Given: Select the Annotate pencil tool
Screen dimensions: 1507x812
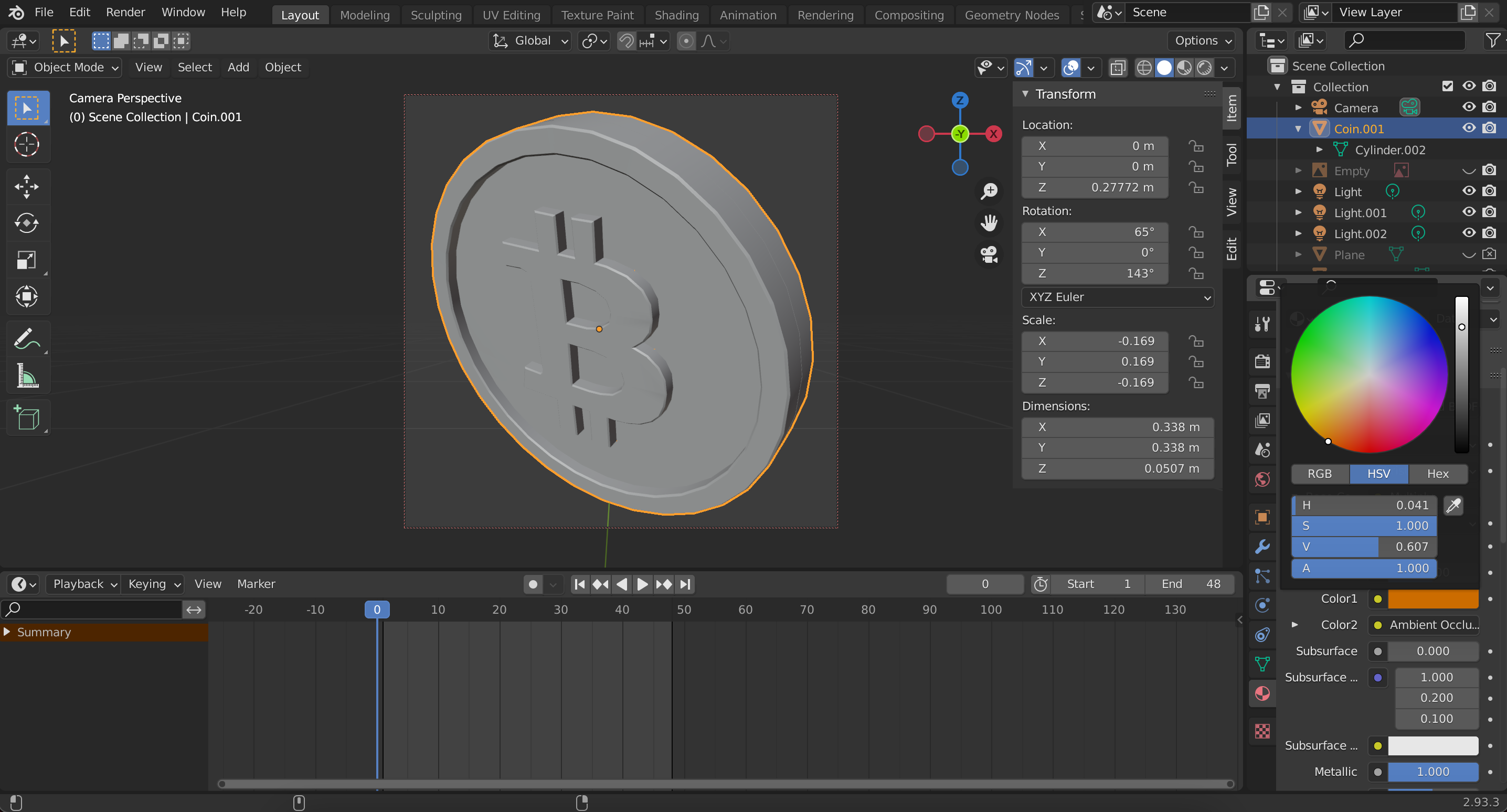Looking at the screenshot, I should (x=27, y=339).
